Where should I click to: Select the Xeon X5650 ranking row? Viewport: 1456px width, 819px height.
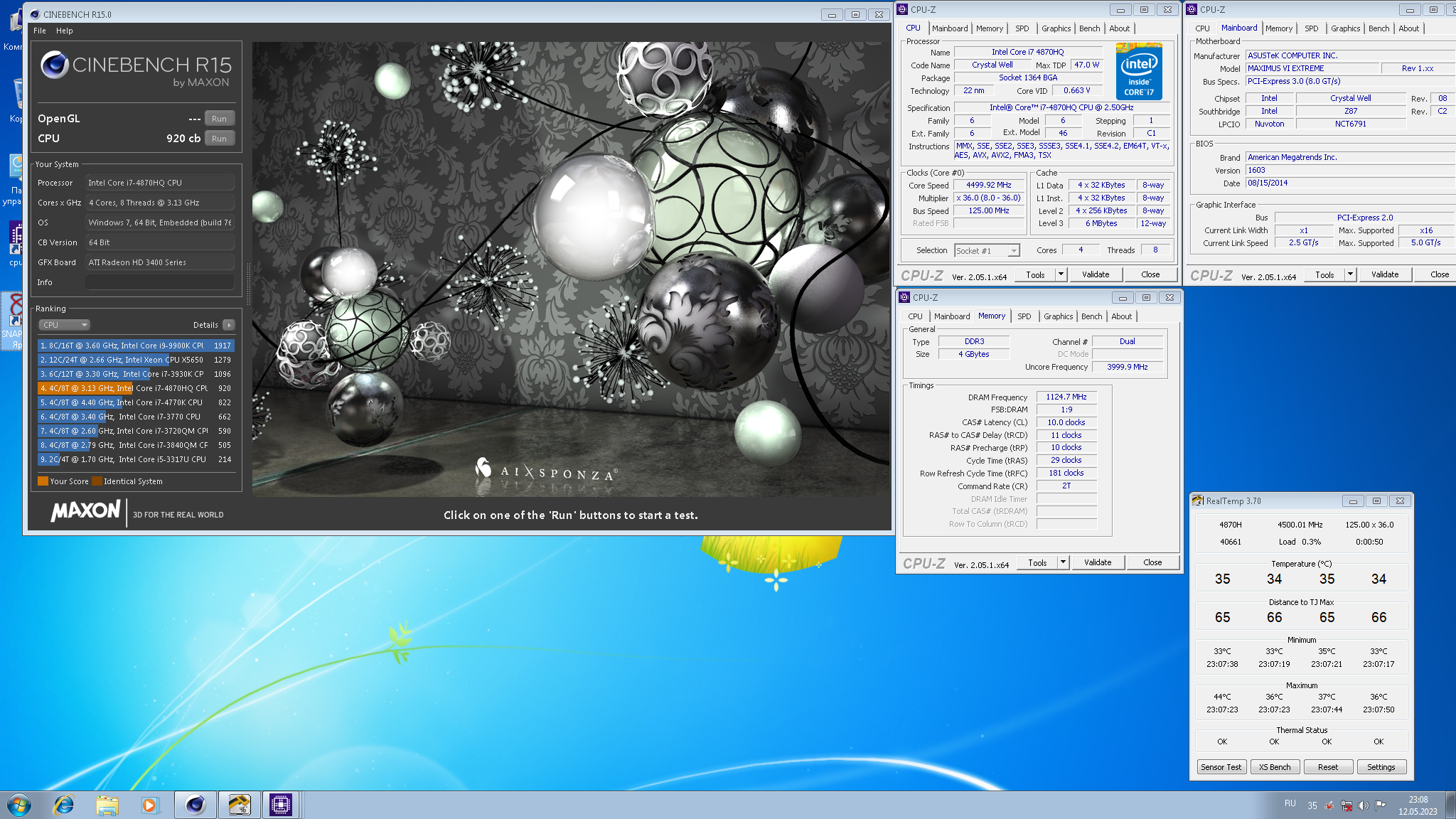(136, 360)
